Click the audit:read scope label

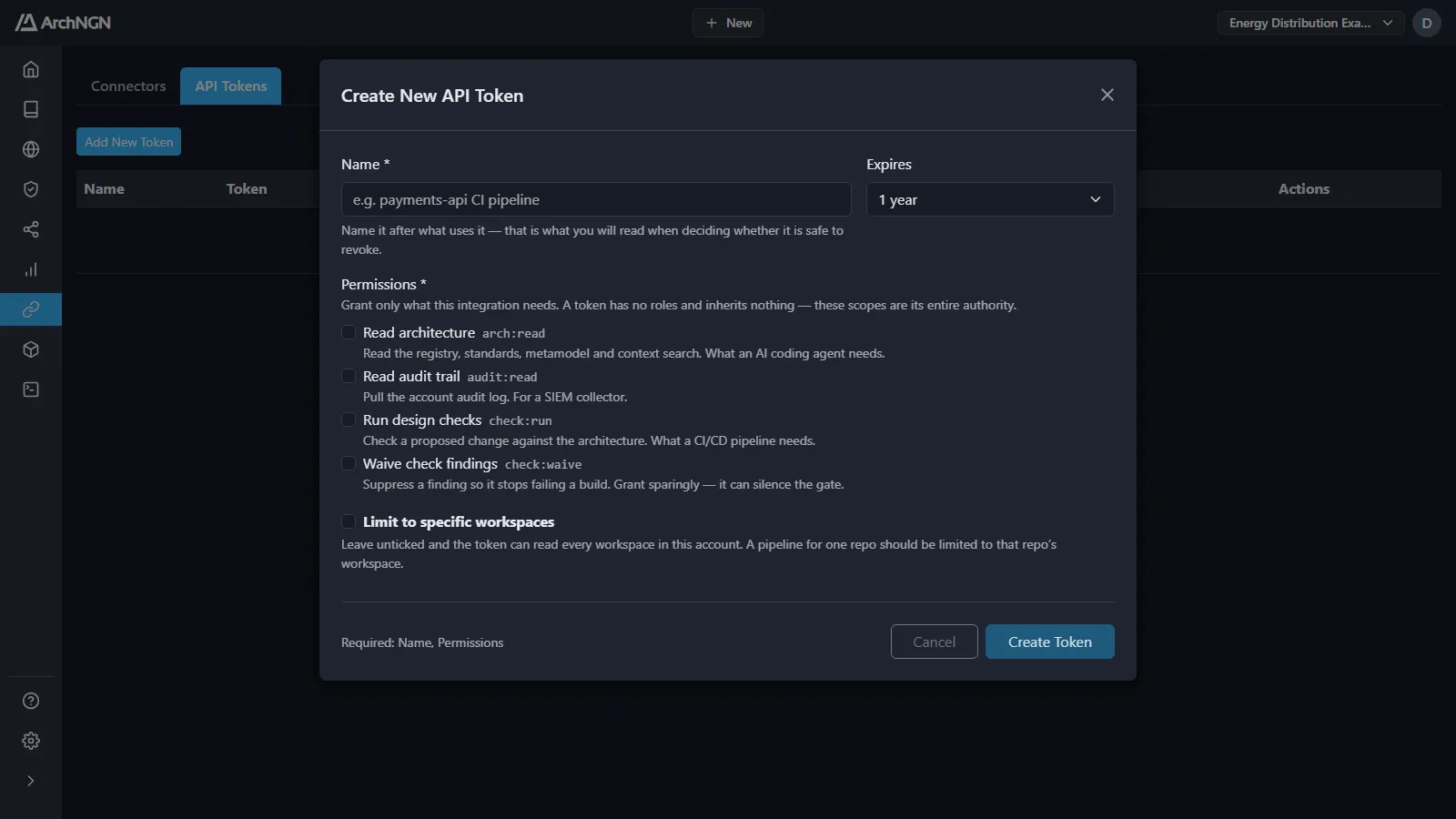tap(502, 377)
